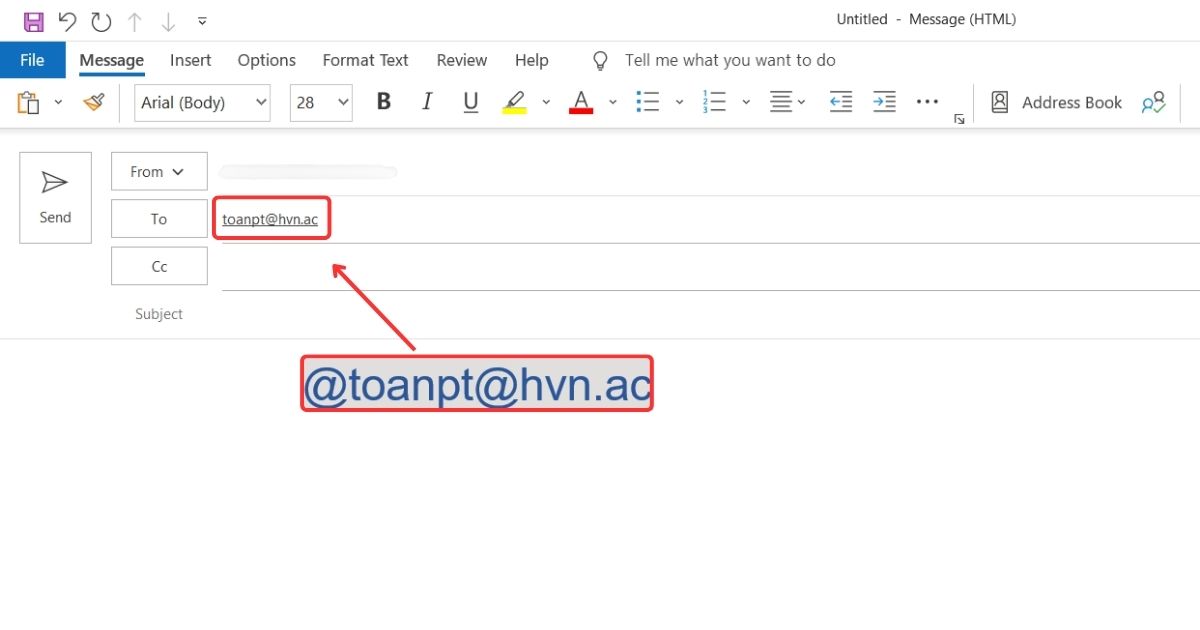Click the Send button
Screen dimensions: 1200x630
[55, 197]
